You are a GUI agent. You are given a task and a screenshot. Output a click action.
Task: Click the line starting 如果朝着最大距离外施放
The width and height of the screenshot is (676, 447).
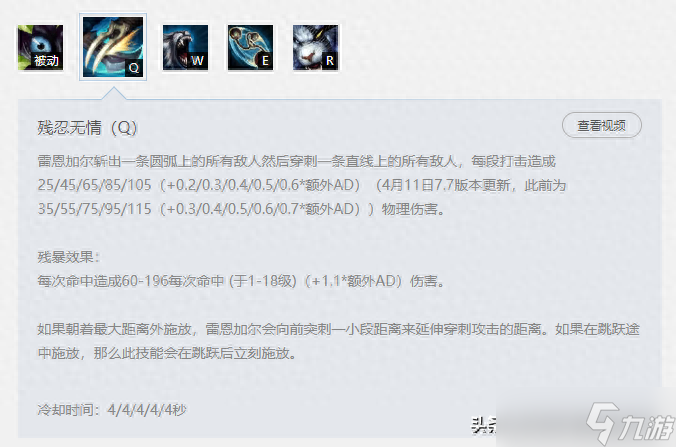pos(338,329)
